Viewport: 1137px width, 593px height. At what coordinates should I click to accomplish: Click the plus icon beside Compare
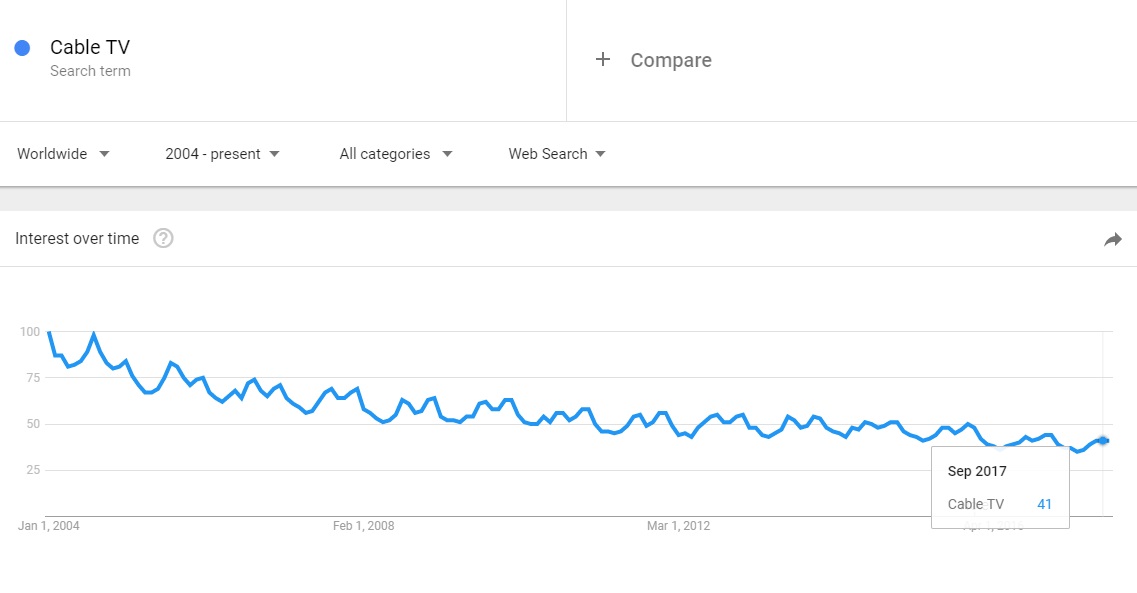pyautogui.click(x=603, y=59)
